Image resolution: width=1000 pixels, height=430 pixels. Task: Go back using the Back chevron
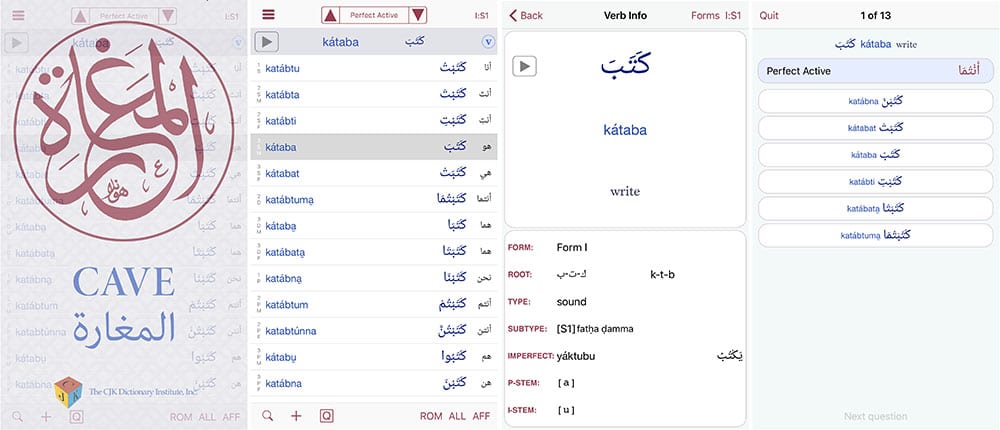coord(526,15)
